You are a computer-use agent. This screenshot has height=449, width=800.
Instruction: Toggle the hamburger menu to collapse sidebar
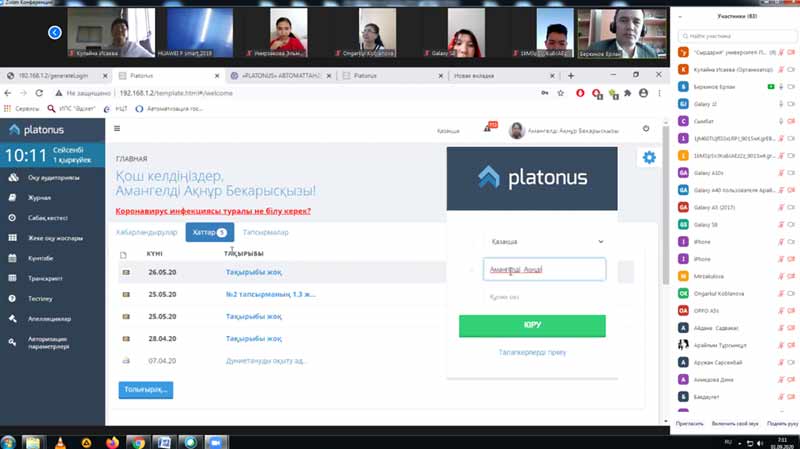117,129
